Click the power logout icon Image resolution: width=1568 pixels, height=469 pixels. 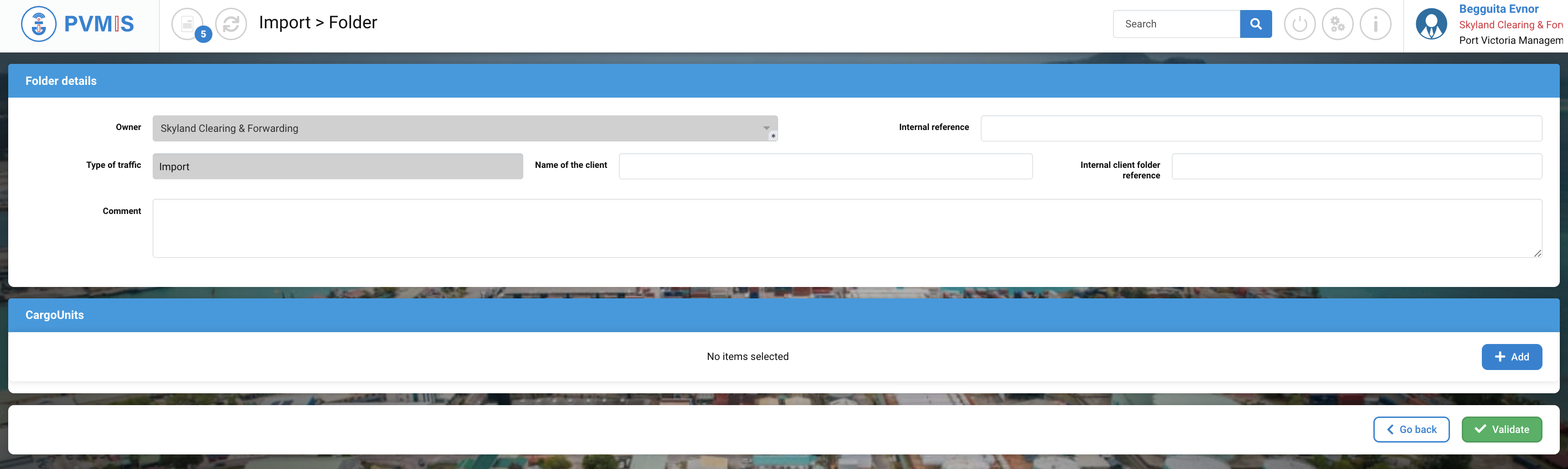1299,24
